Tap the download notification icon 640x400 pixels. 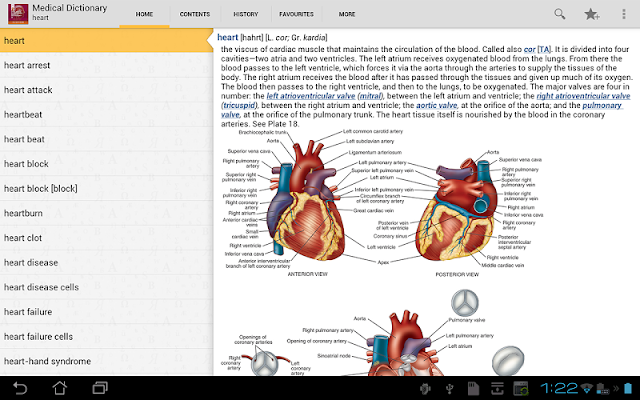497,389
